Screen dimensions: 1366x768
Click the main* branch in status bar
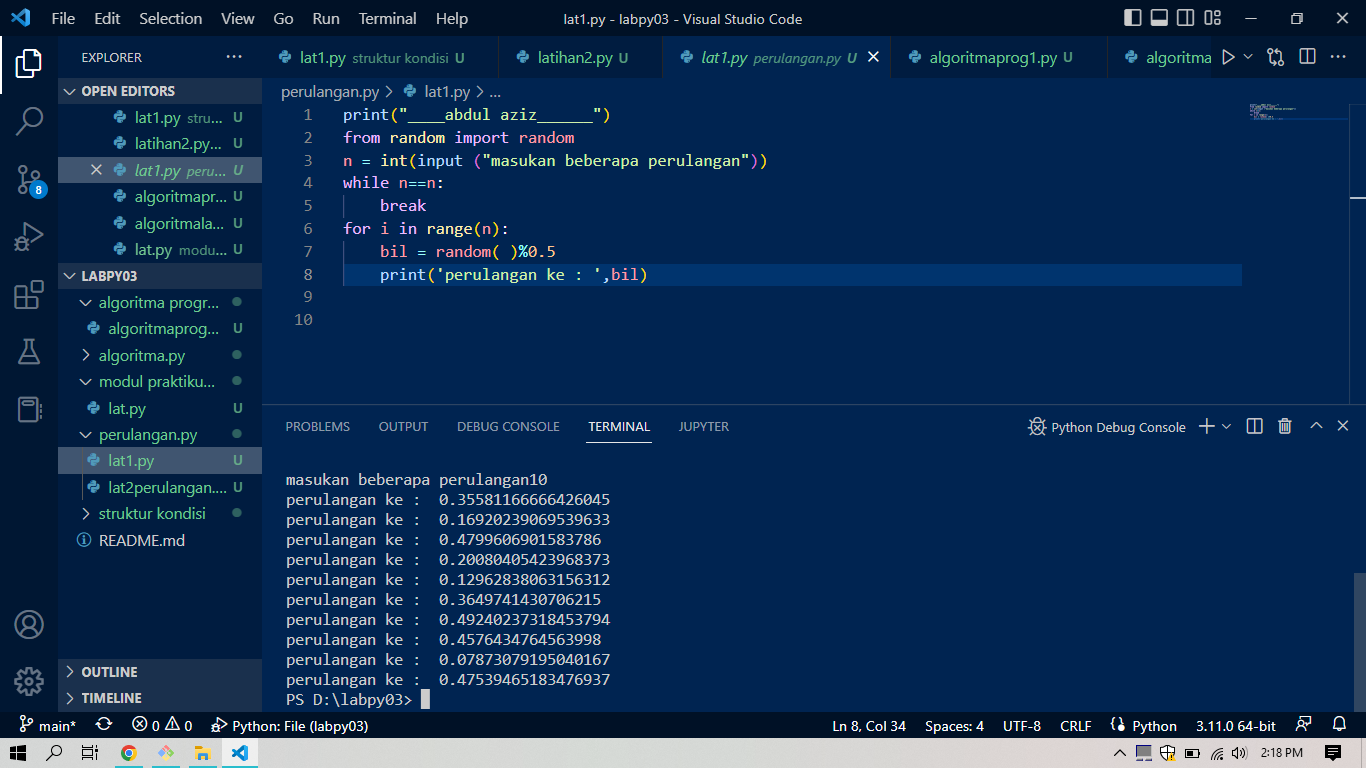48,726
